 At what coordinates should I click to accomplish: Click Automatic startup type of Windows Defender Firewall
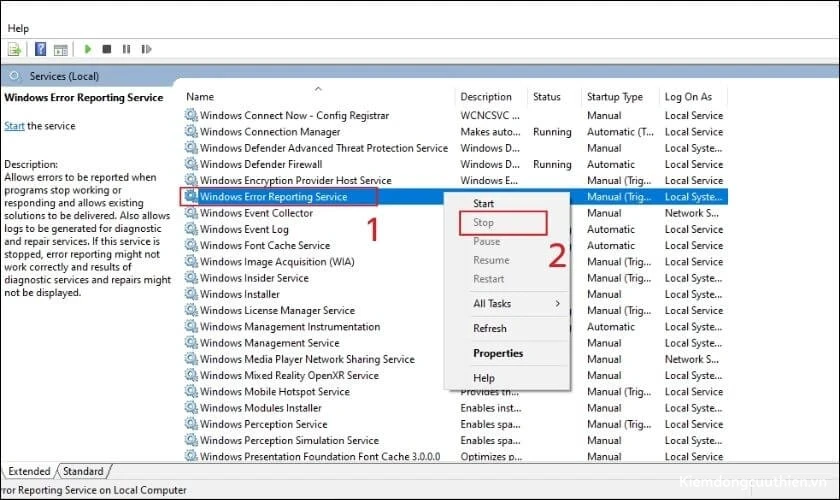(x=611, y=164)
